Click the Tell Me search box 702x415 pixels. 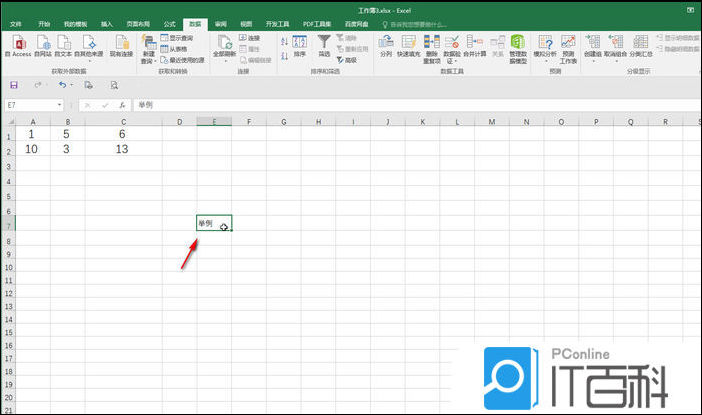point(415,25)
